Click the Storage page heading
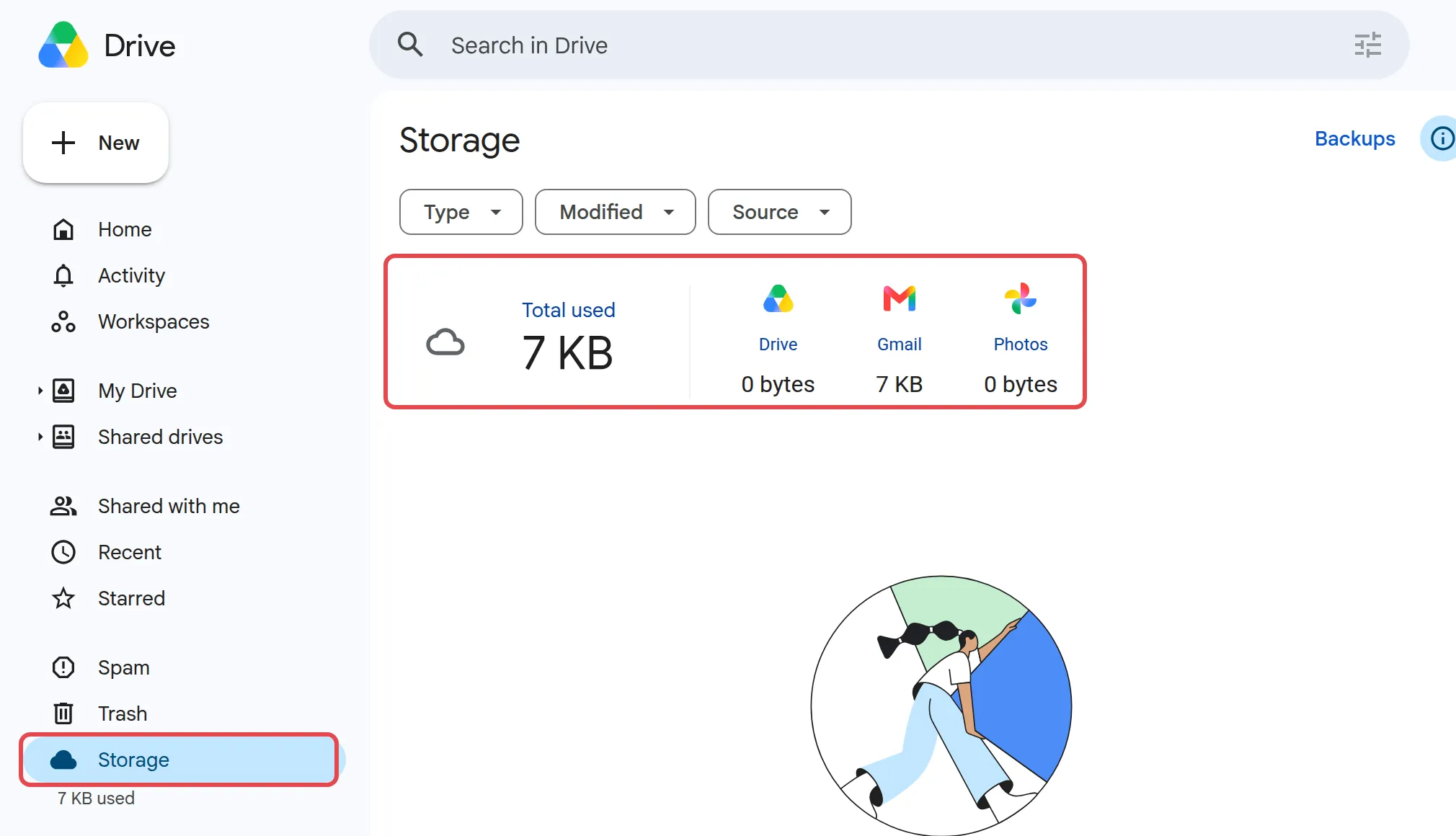This screenshot has width=1456, height=836. pos(460,140)
